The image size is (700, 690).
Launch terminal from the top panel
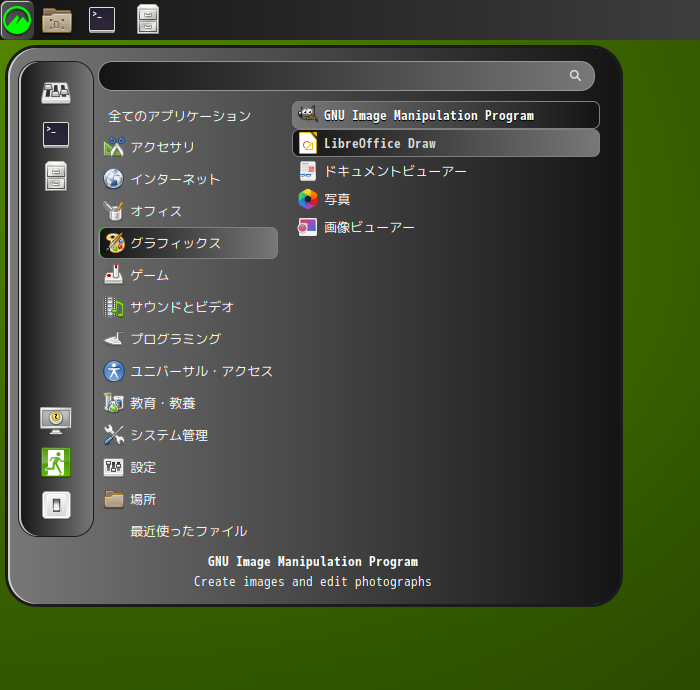click(x=102, y=20)
